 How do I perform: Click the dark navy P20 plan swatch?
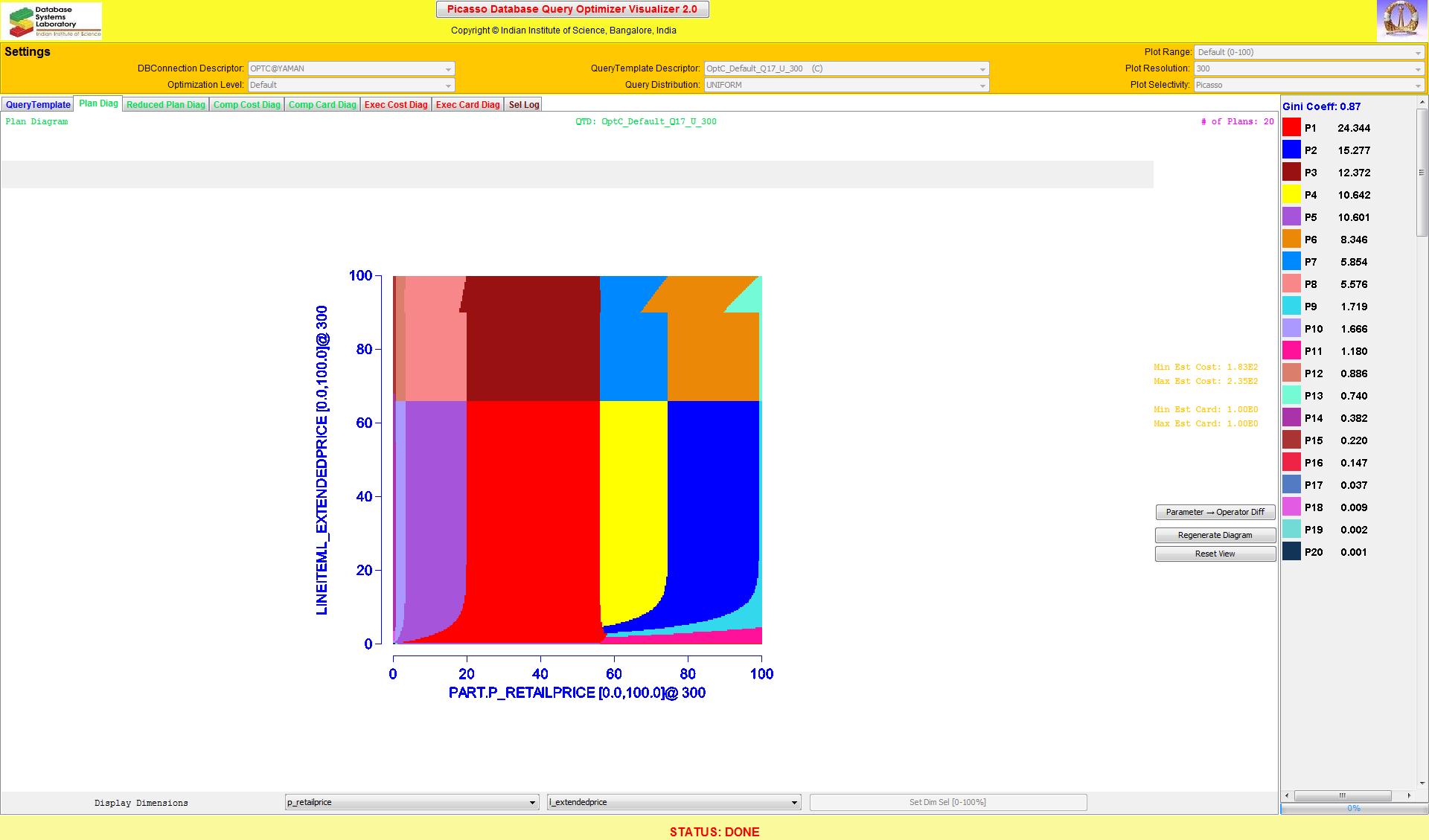point(1291,552)
